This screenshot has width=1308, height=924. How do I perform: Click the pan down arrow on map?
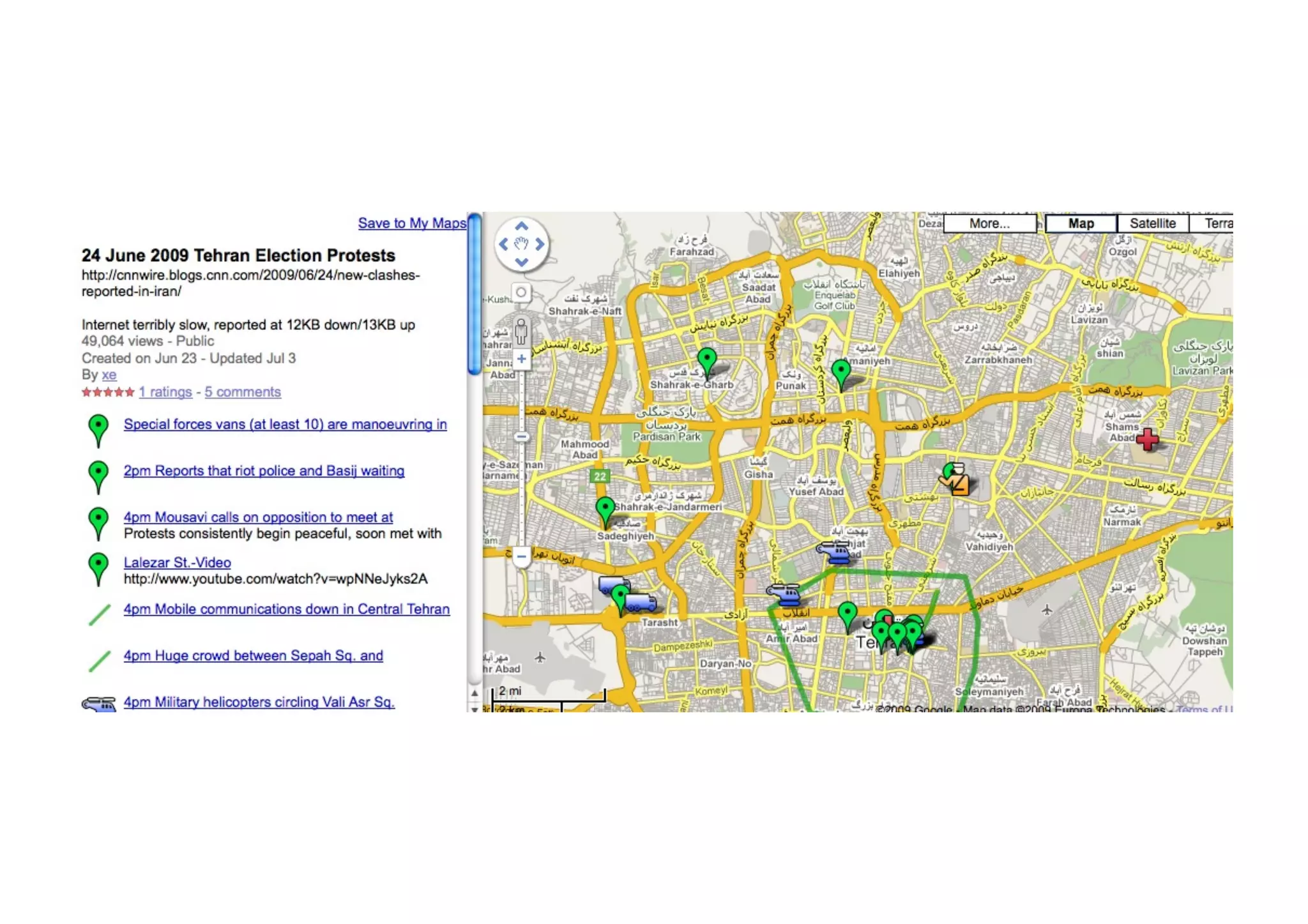tap(521, 262)
